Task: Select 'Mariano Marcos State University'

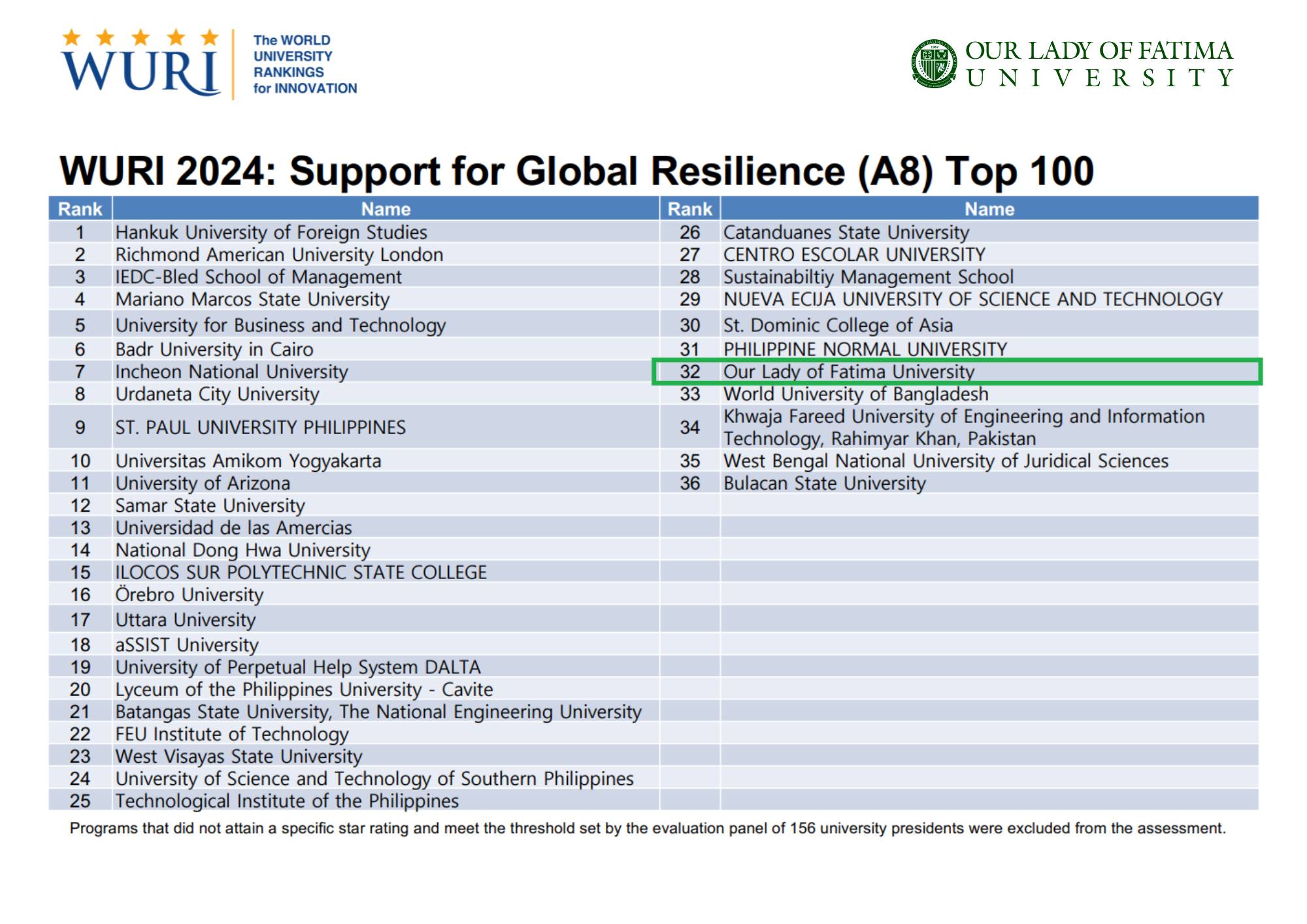Action: (252, 299)
